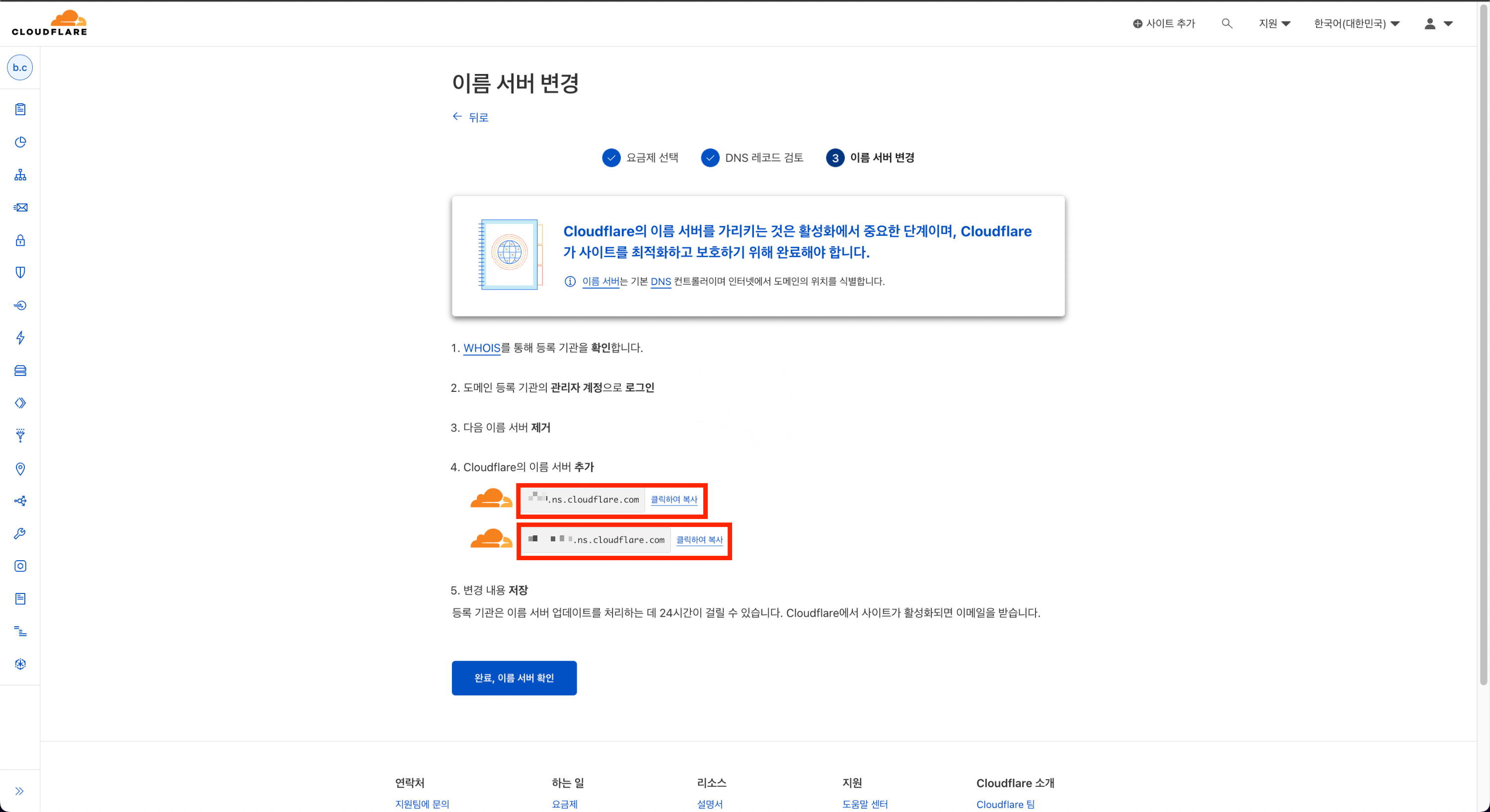This screenshot has width=1490, height=812.
Task: Open the Analytics pie chart icon
Action: pos(20,142)
